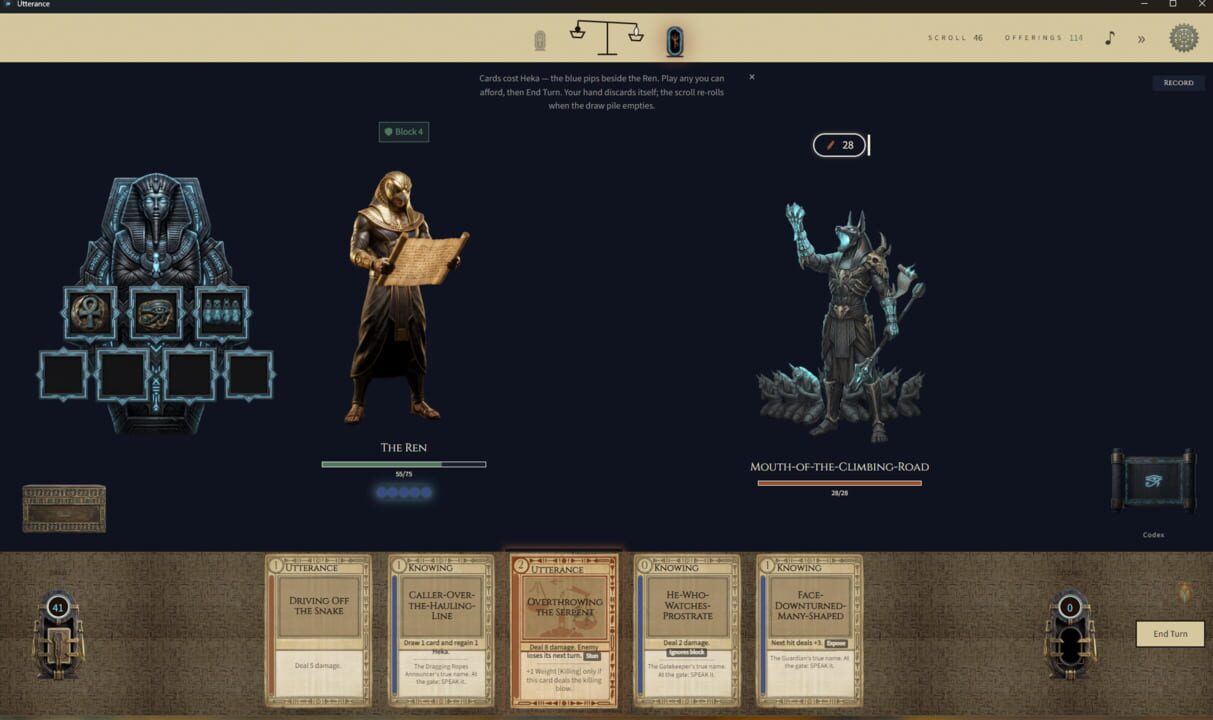Click the enemy's 28/28 health bar
This screenshot has height=720, width=1213.
tap(839, 483)
